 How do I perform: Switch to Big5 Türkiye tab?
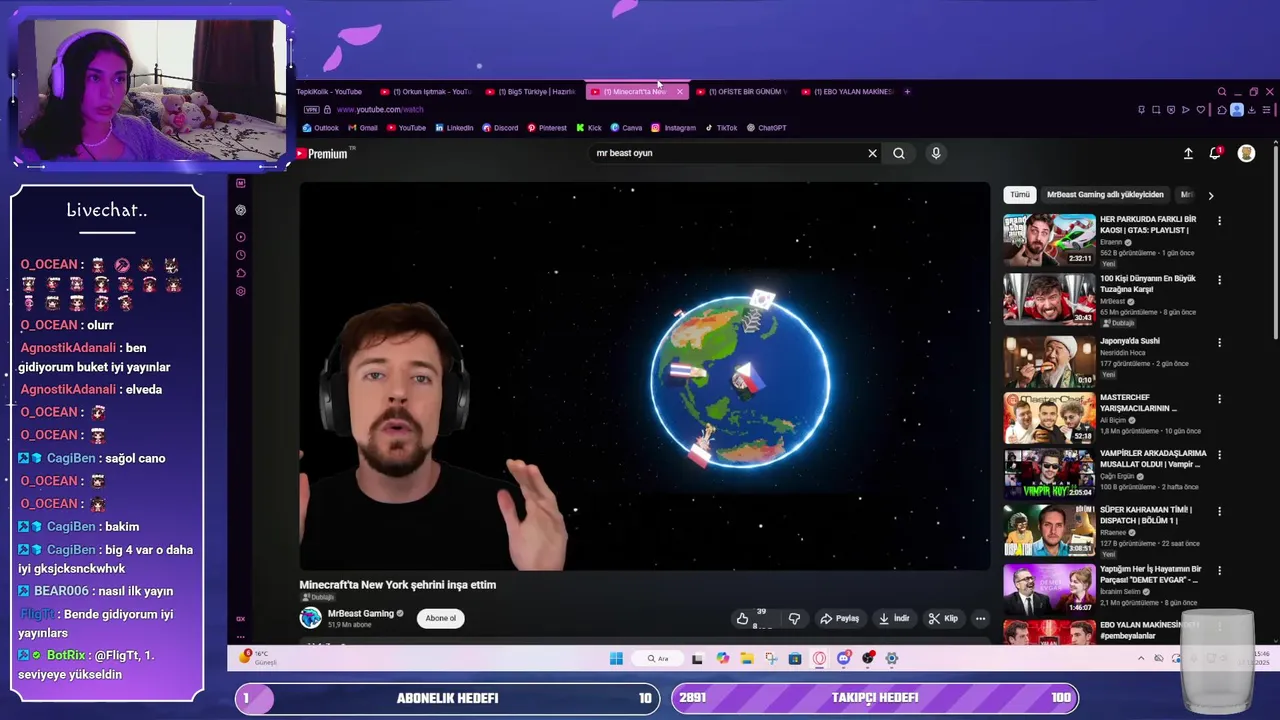(532, 92)
